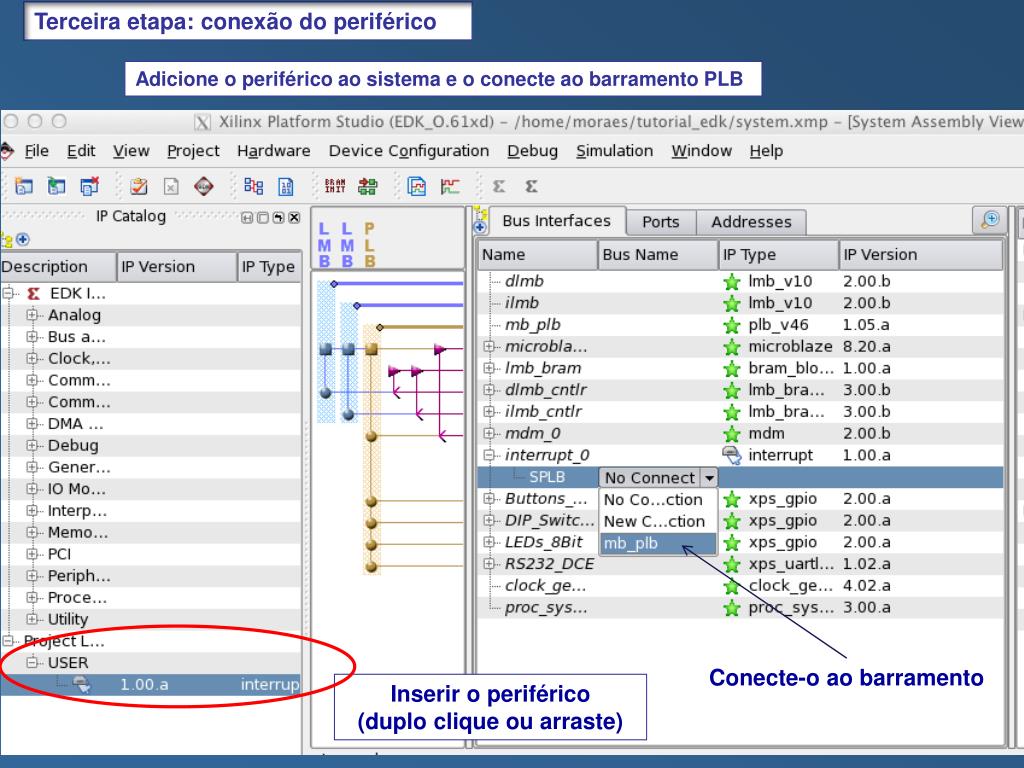This screenshot has height=768, width=1024.
Task: Expand the mdm_0 instance row
Action: coord(488,434)
